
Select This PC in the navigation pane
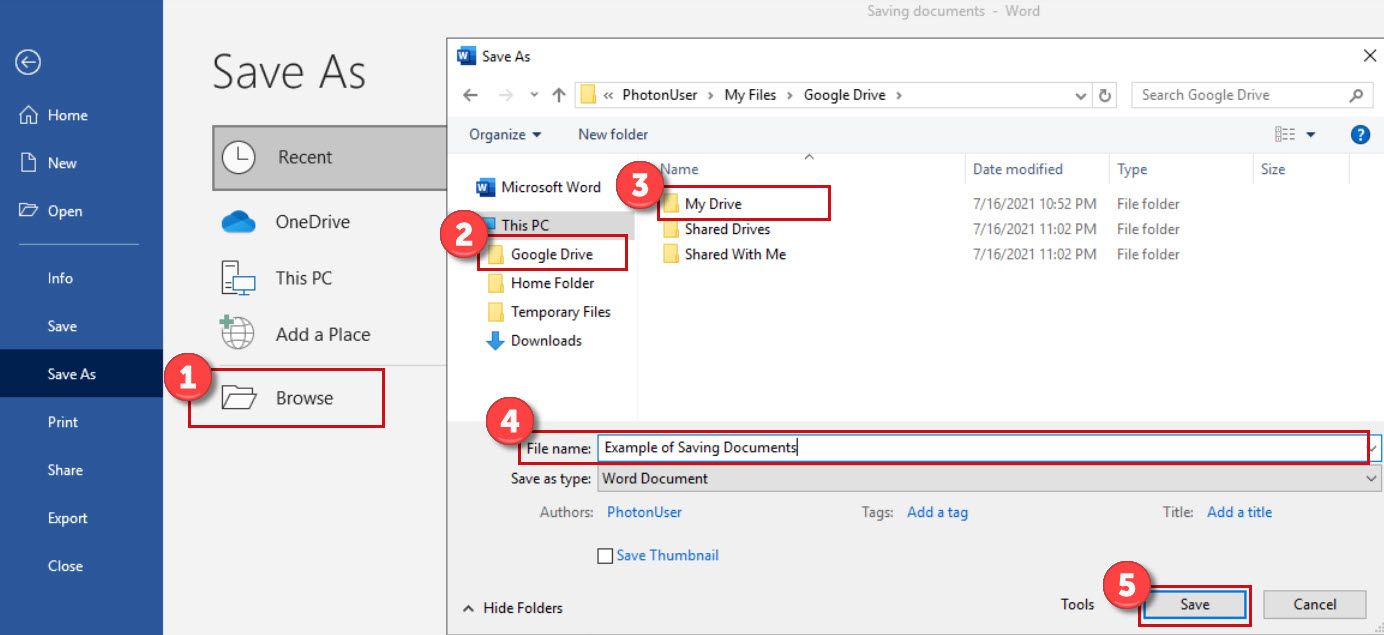tap(528, 225)
